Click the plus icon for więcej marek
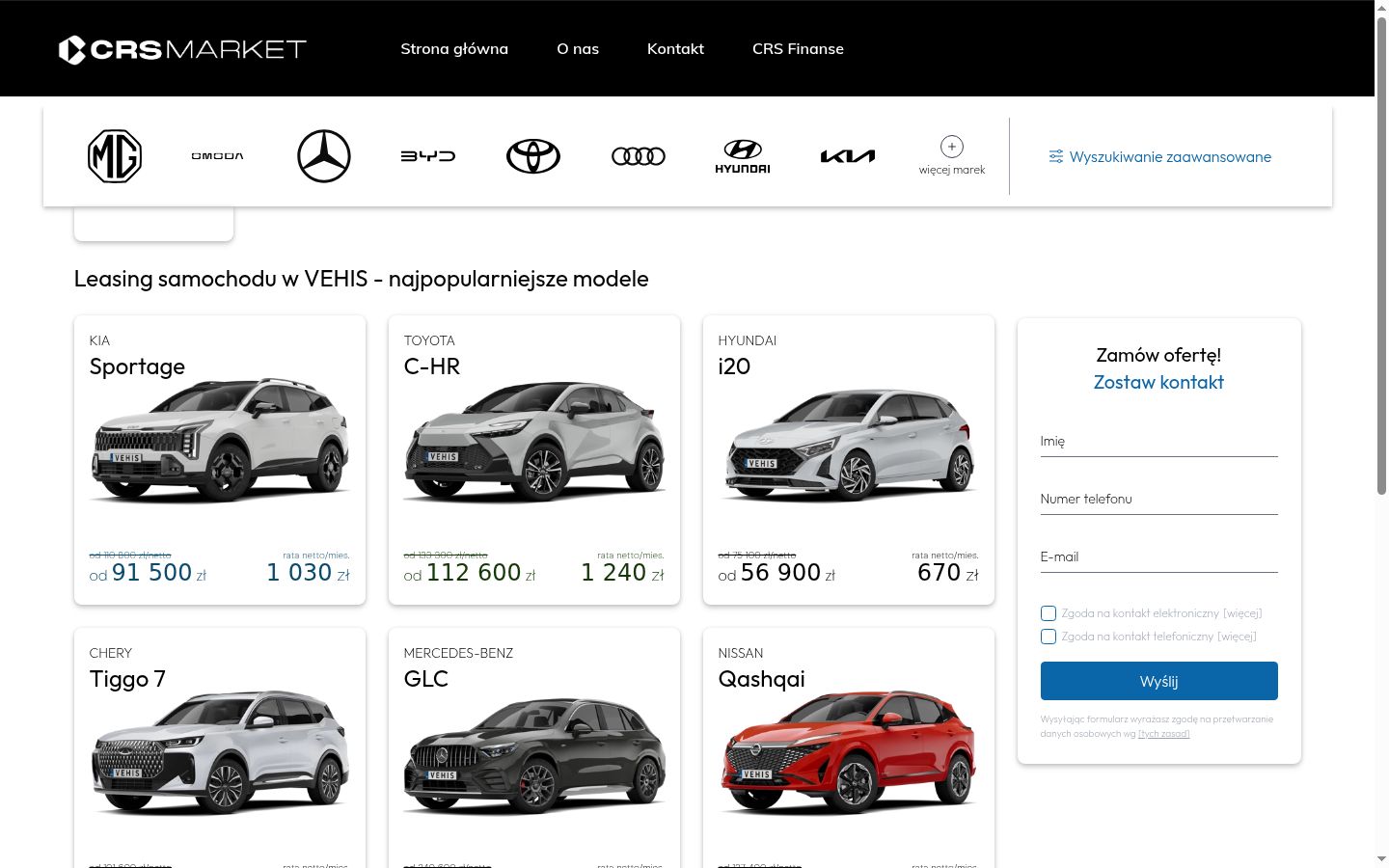1389x868 pixels. click(952, 147)
